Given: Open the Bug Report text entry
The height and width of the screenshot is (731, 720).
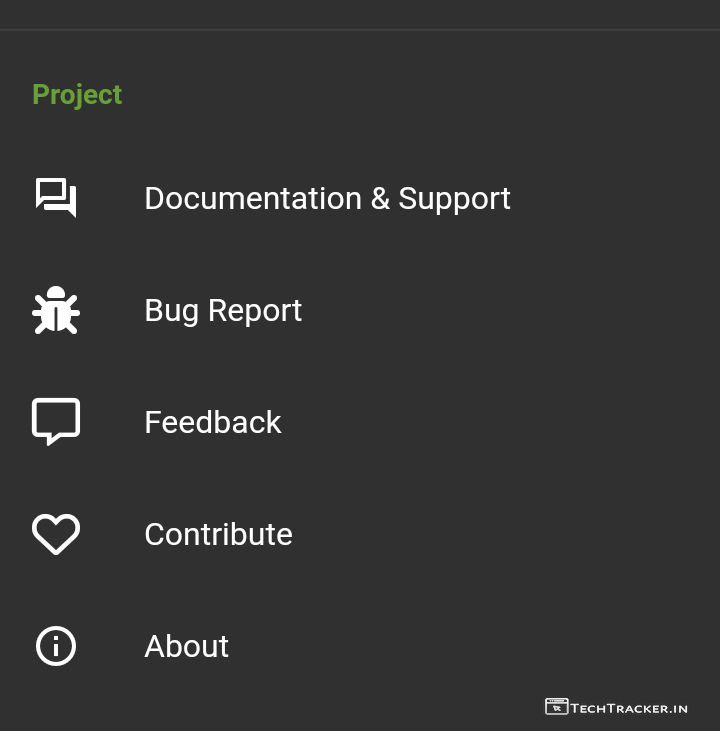Looking at the screenshot, I should pos(223,310).
